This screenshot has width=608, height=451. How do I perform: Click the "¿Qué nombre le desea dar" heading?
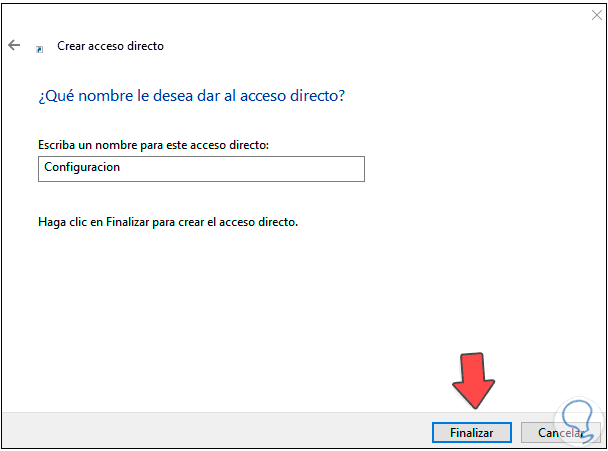150,96
